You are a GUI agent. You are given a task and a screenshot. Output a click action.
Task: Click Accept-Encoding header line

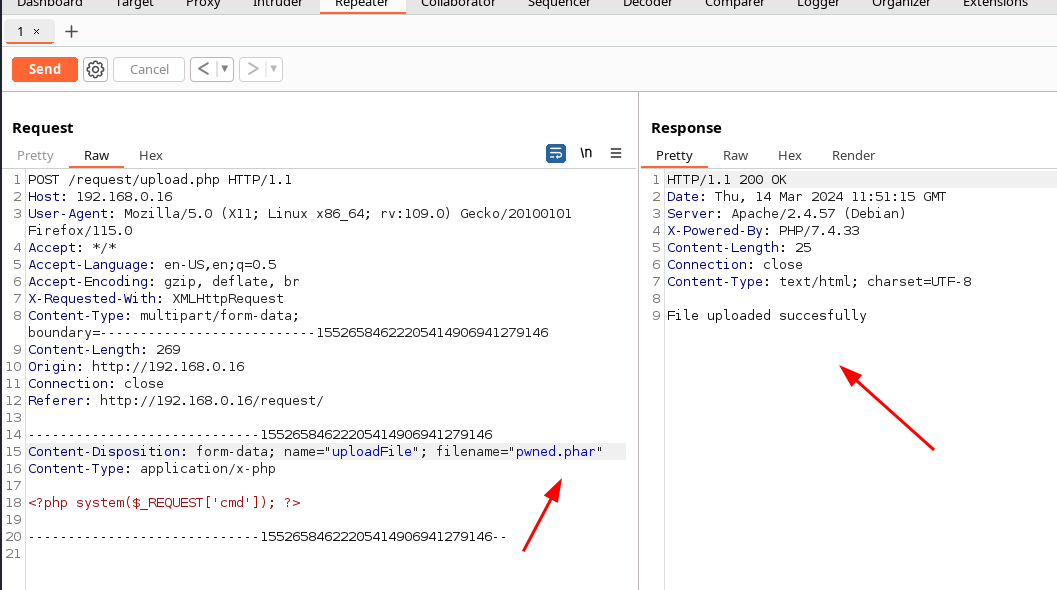pyautogui.click(x=164, y=282)
